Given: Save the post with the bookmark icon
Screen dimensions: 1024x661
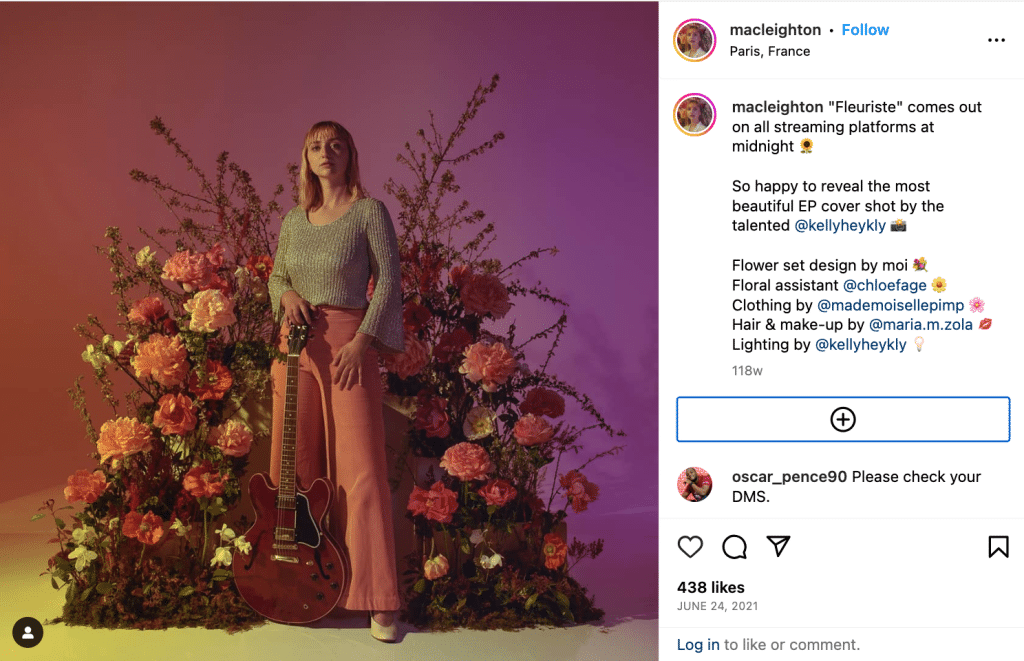Looking at the screenshot, I should 998,546.
